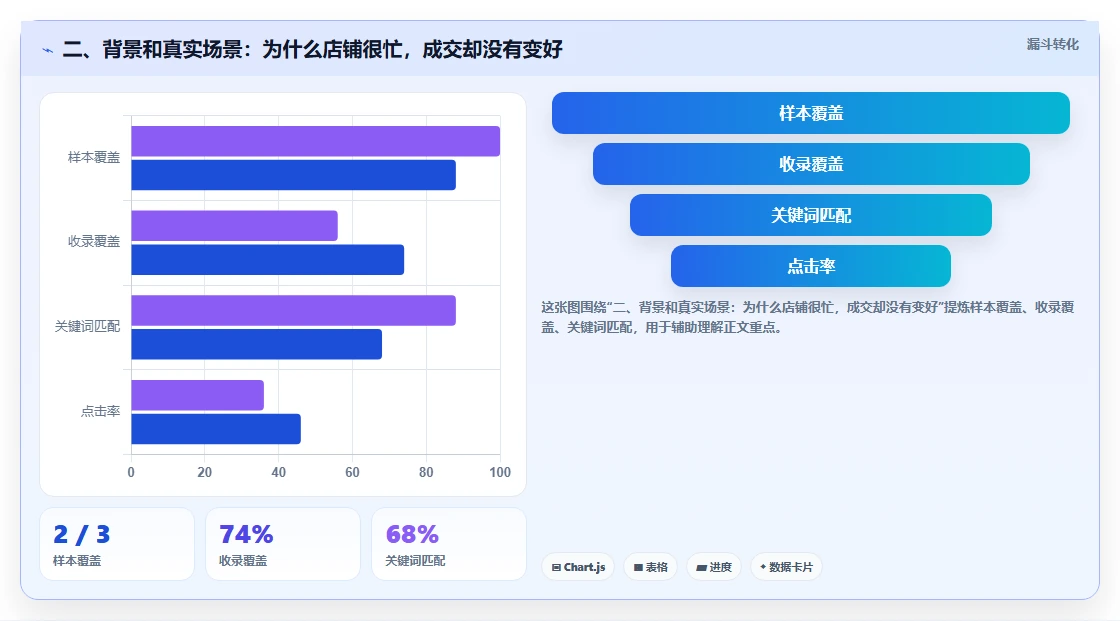Click the purple bar for 点击率
This screenshot has width=1120, height=621.
(x=197, y=395)
